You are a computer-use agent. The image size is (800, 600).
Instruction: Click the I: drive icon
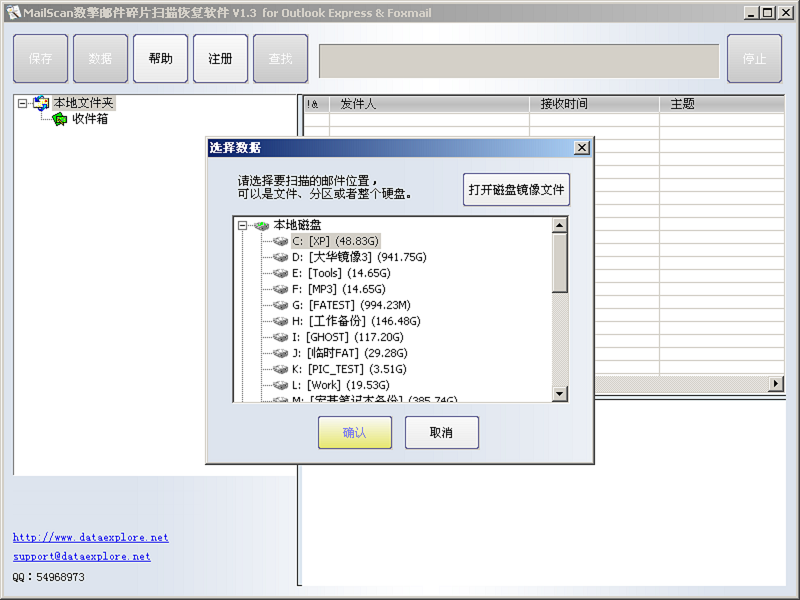(x=281, y=337)
